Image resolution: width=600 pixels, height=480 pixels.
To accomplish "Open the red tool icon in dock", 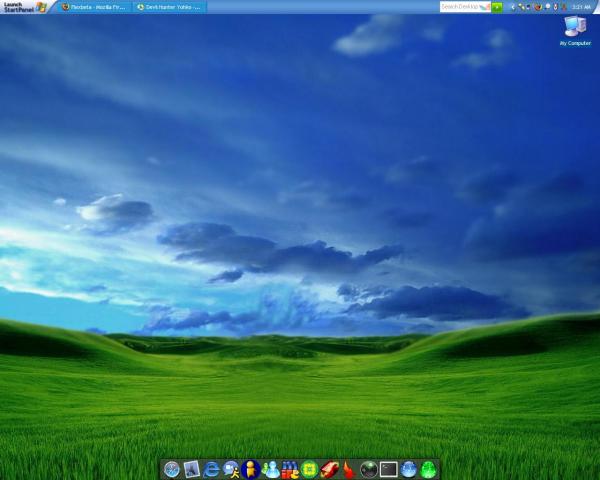I will pyautogui.click(x=329, y=469).
